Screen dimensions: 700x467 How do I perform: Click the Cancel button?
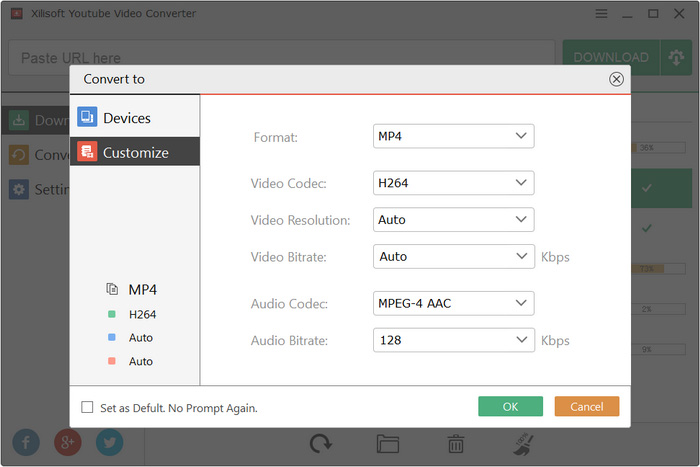(x=587, y=406)
